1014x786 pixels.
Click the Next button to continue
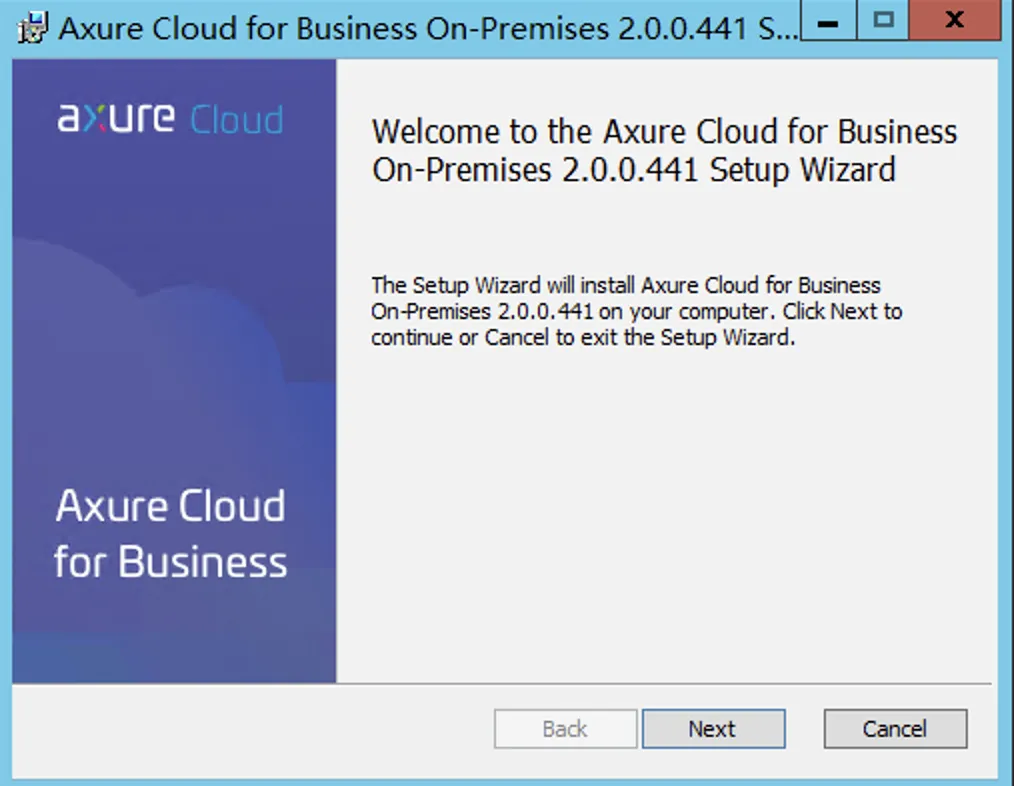pyautogui.click(x=713, y=728)
